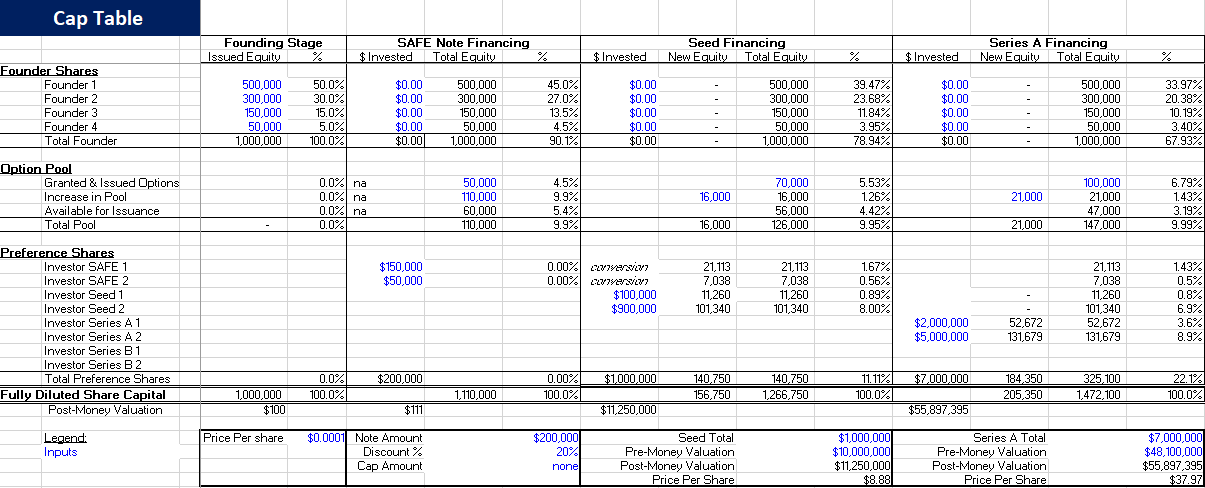This screenshot has width=1205, height=488.
Task: Select the 90.1% total founder percentage
Action: click(x=565, y=141)
